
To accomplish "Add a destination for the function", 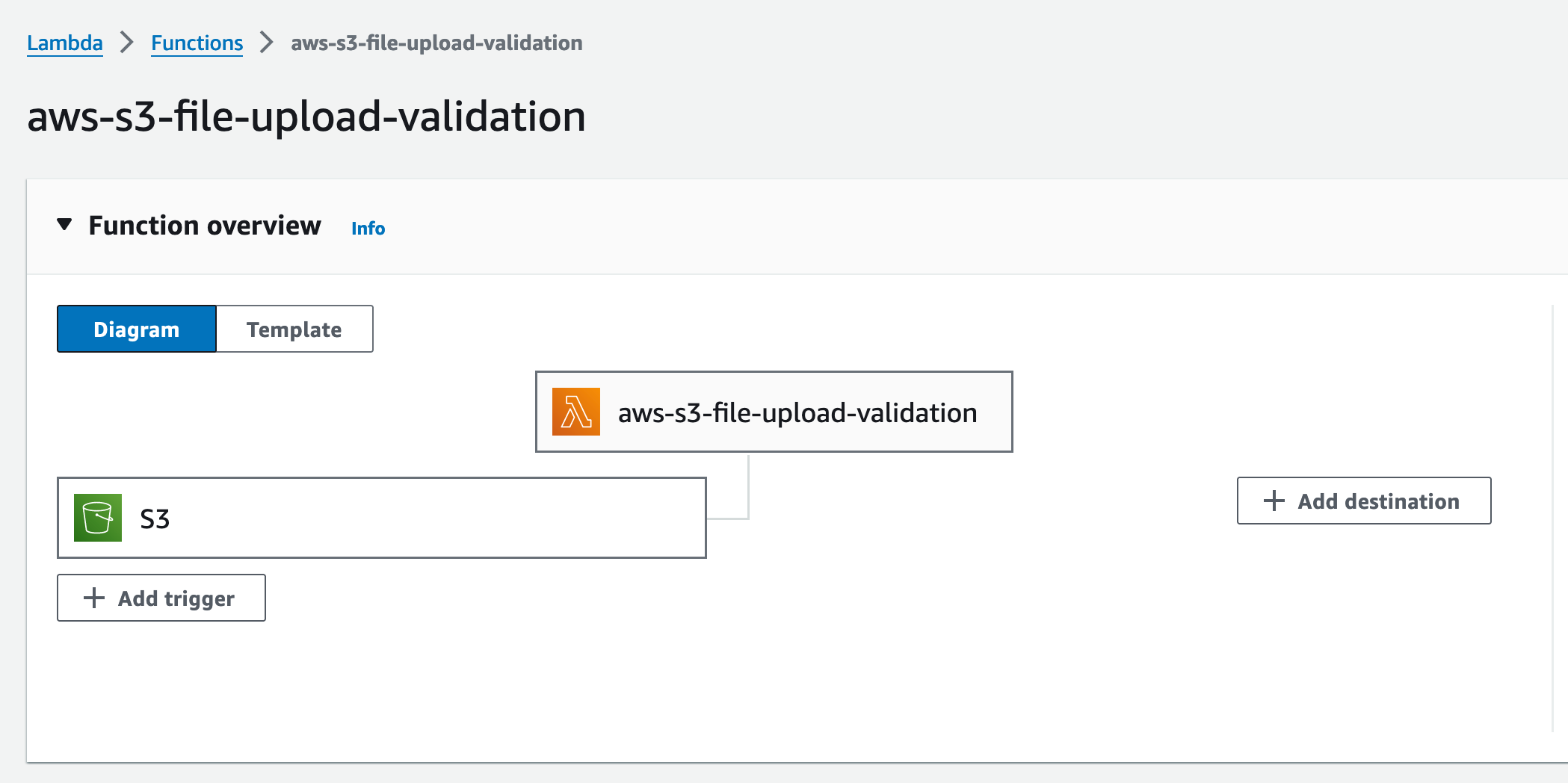I will click(x=1364, y=501).
